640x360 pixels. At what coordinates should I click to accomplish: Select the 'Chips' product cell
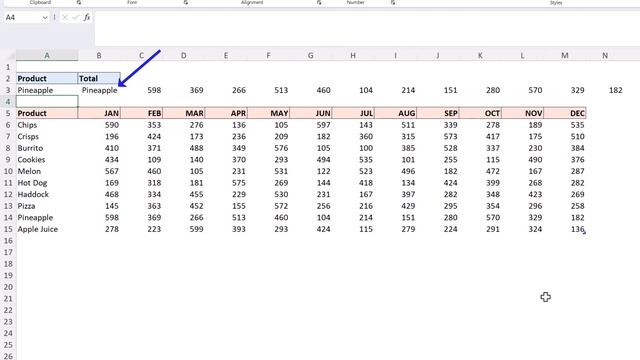pyautogui.click(x=47, y=125)
